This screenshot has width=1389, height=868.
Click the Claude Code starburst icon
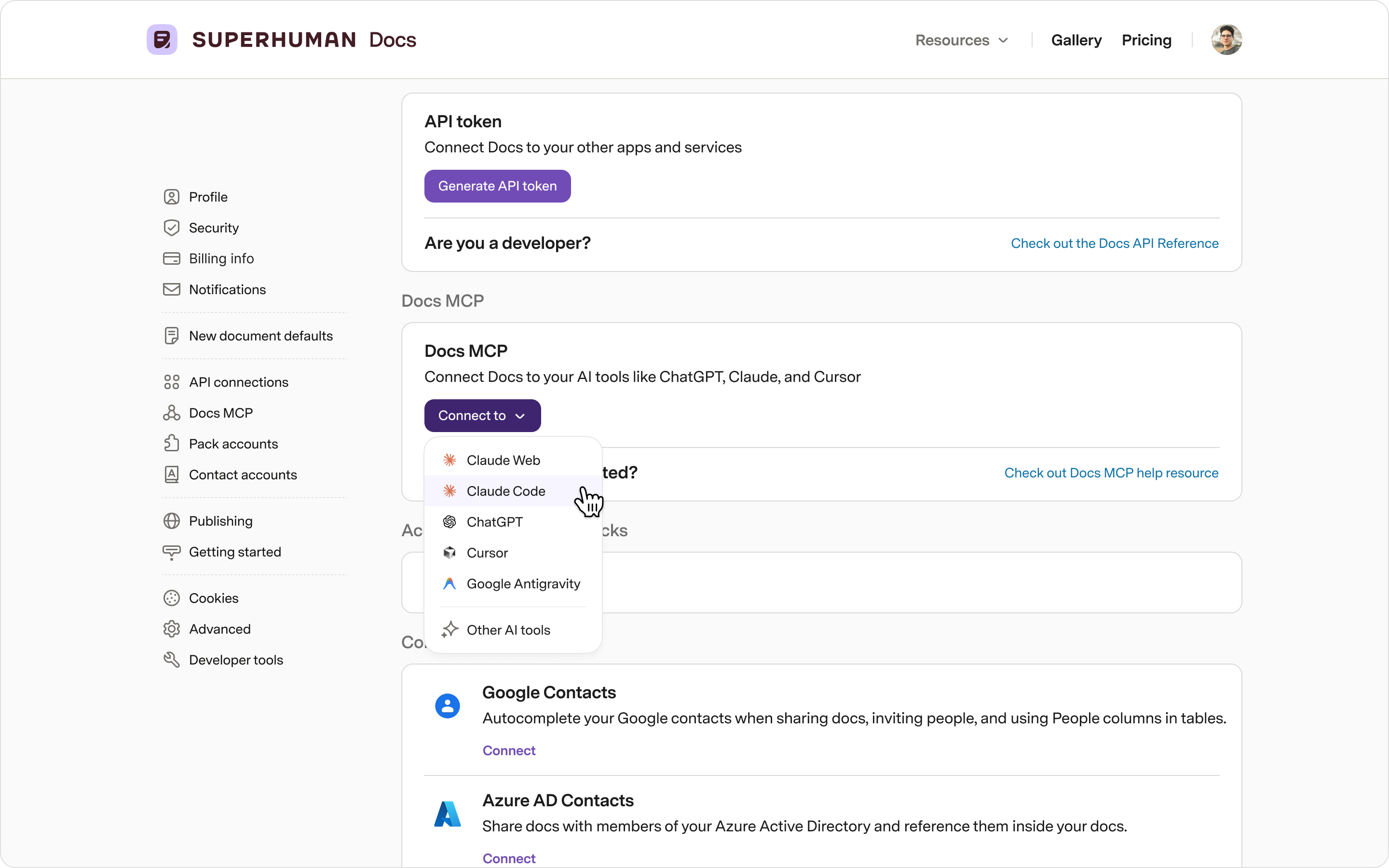tap(449, 491)
